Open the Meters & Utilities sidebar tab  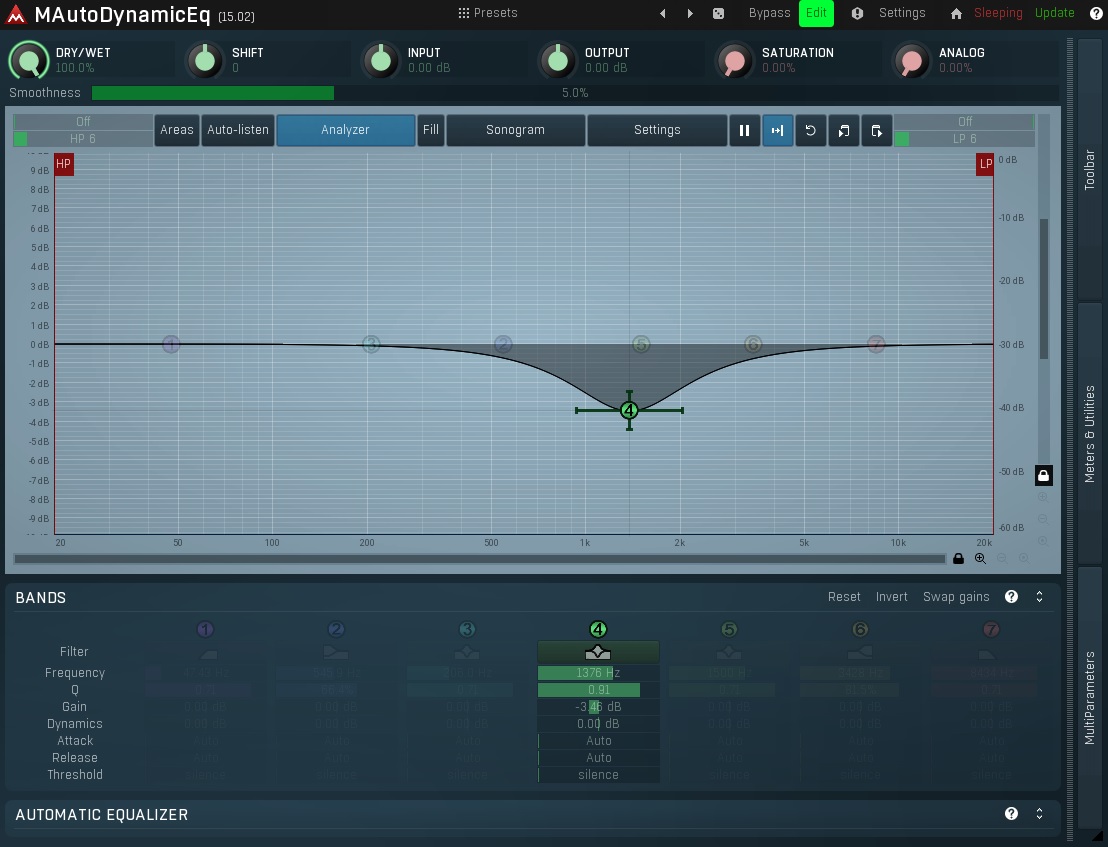tap(1092, 423)
